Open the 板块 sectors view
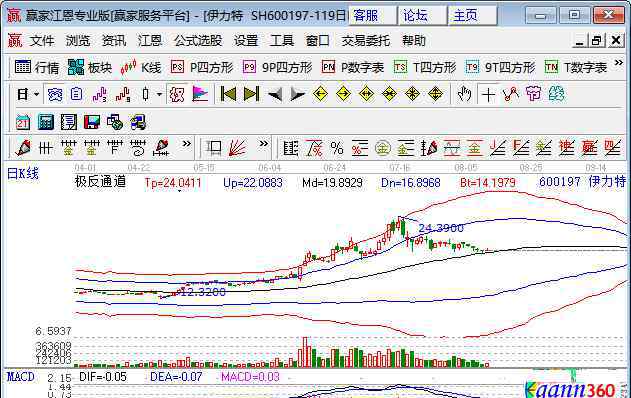 pos(89,67)
